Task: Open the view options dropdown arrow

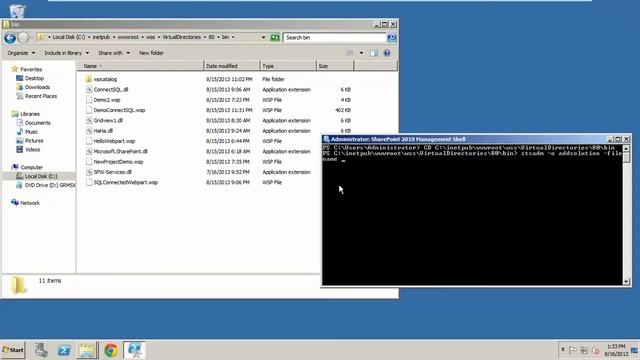Action: (361, 53)
